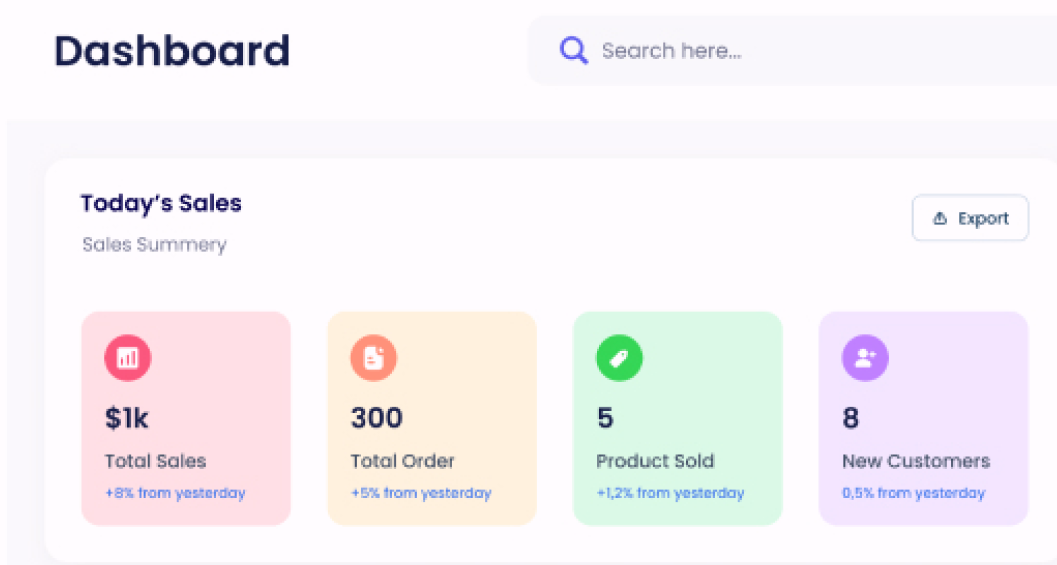1057x565 pixels.
Task: Click the Today's Sales heading
Action: click(161, 203)
